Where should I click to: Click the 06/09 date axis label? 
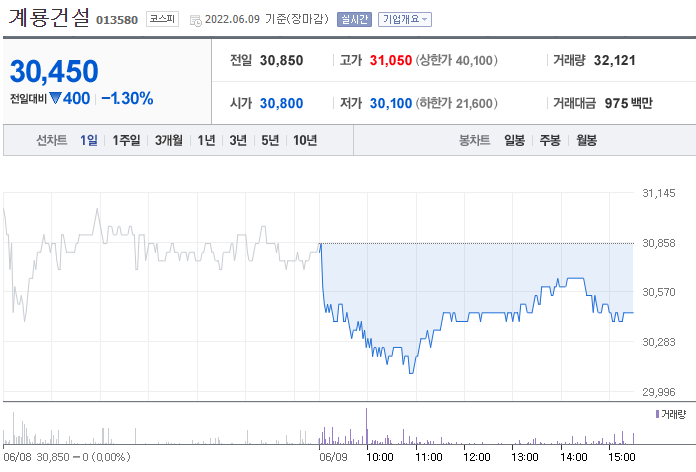333,457
